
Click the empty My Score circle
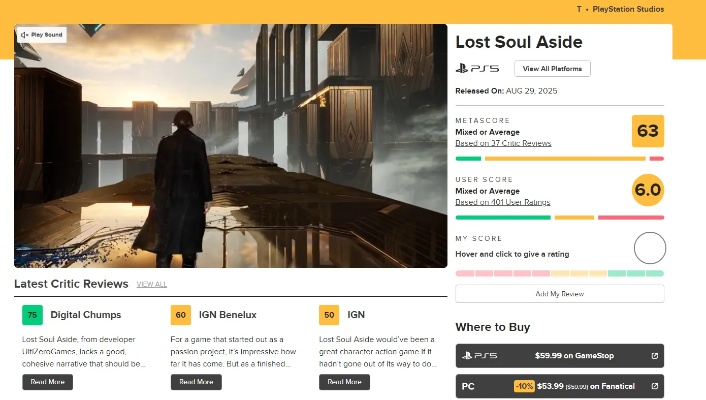click(x=649, y=247)
